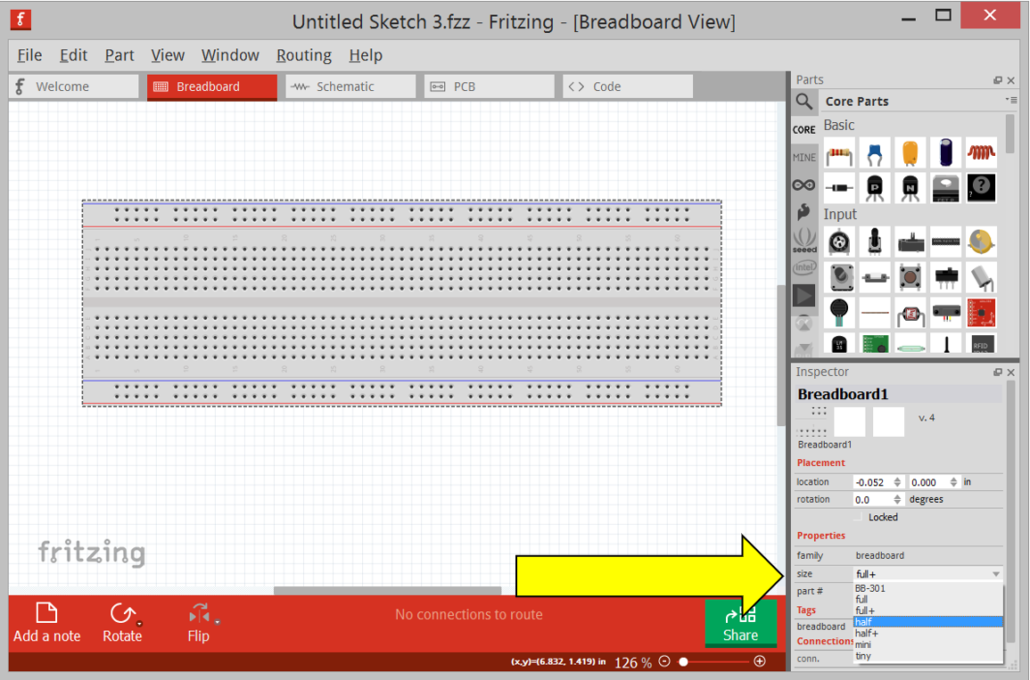Open the Routing menu
This screenshot has height=680, width=1030.
304,55
